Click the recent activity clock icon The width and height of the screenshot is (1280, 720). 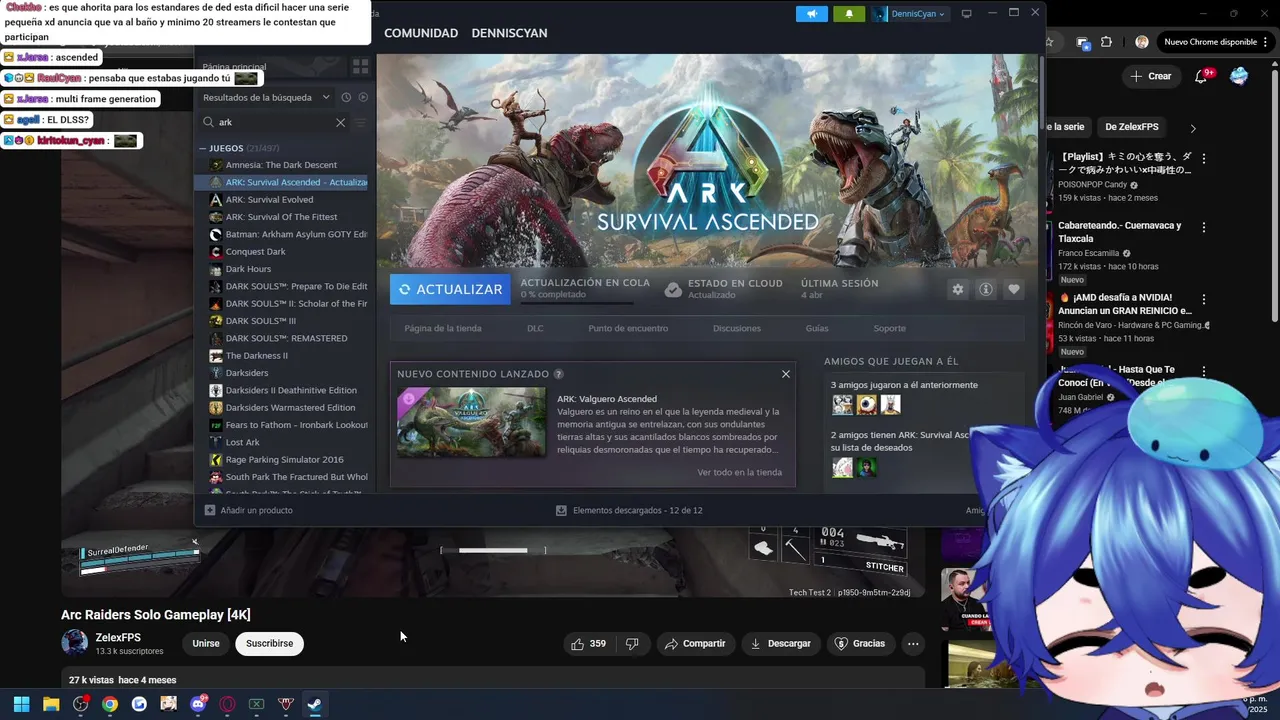click(x=346, y=97)
